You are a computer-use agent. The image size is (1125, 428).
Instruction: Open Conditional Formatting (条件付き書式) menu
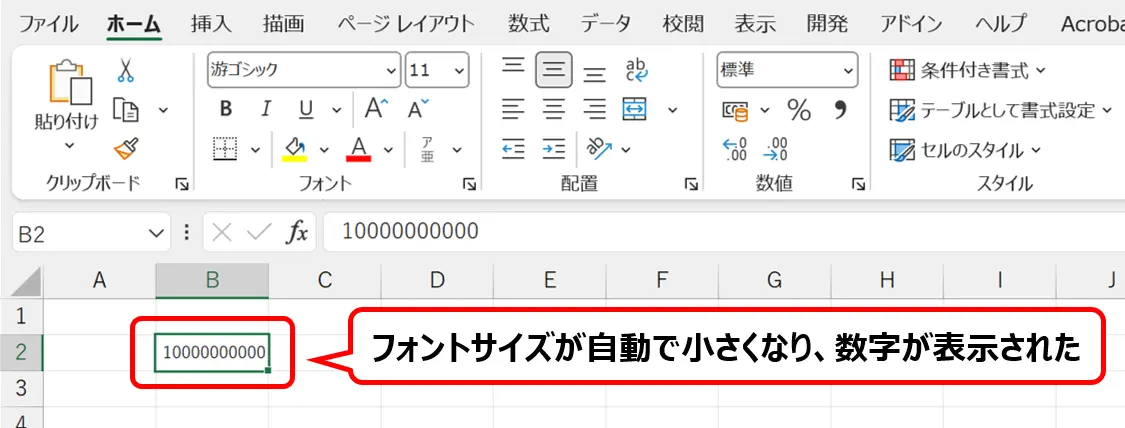968,70
